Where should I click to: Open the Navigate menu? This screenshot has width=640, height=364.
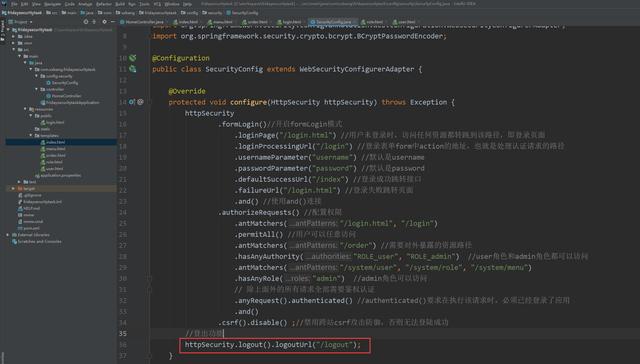click(52, 4)
